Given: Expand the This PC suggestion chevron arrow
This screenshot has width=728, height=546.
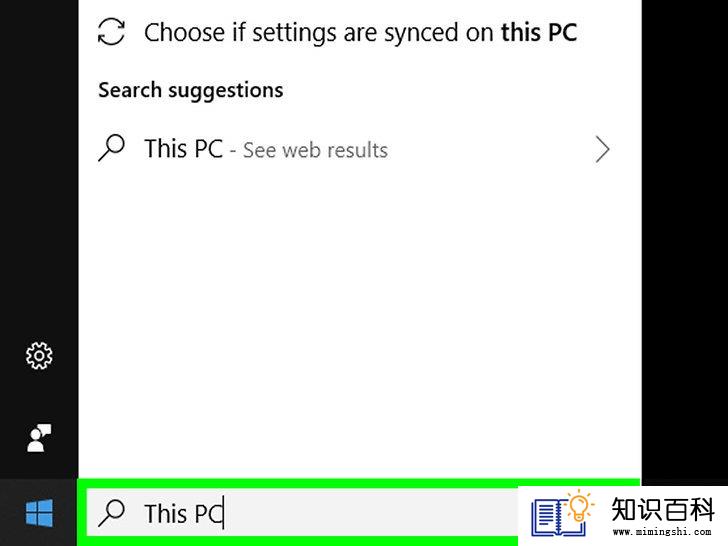Looking at the screenshot, I should 602,150.
